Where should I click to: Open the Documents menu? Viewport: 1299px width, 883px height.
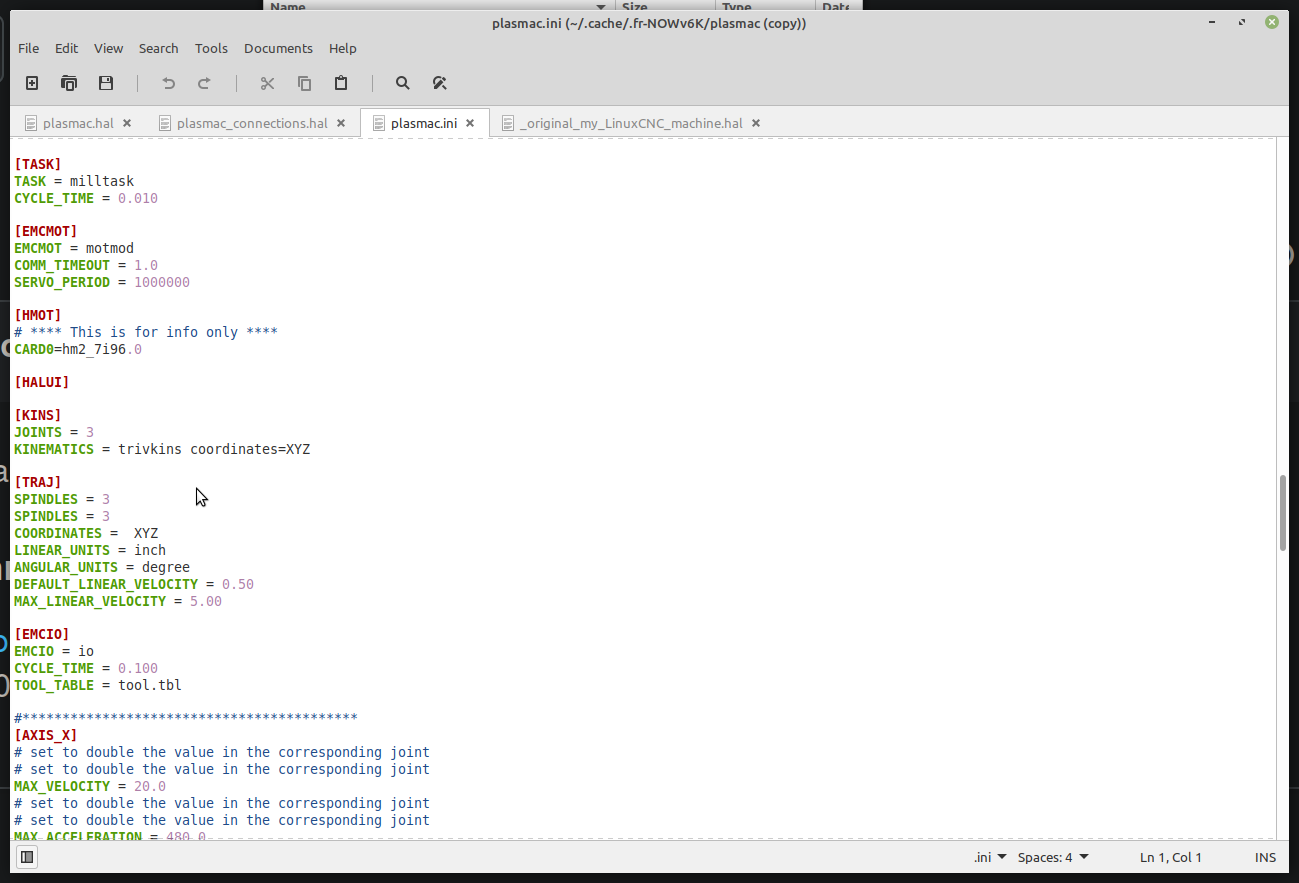(x=278, y=48)
